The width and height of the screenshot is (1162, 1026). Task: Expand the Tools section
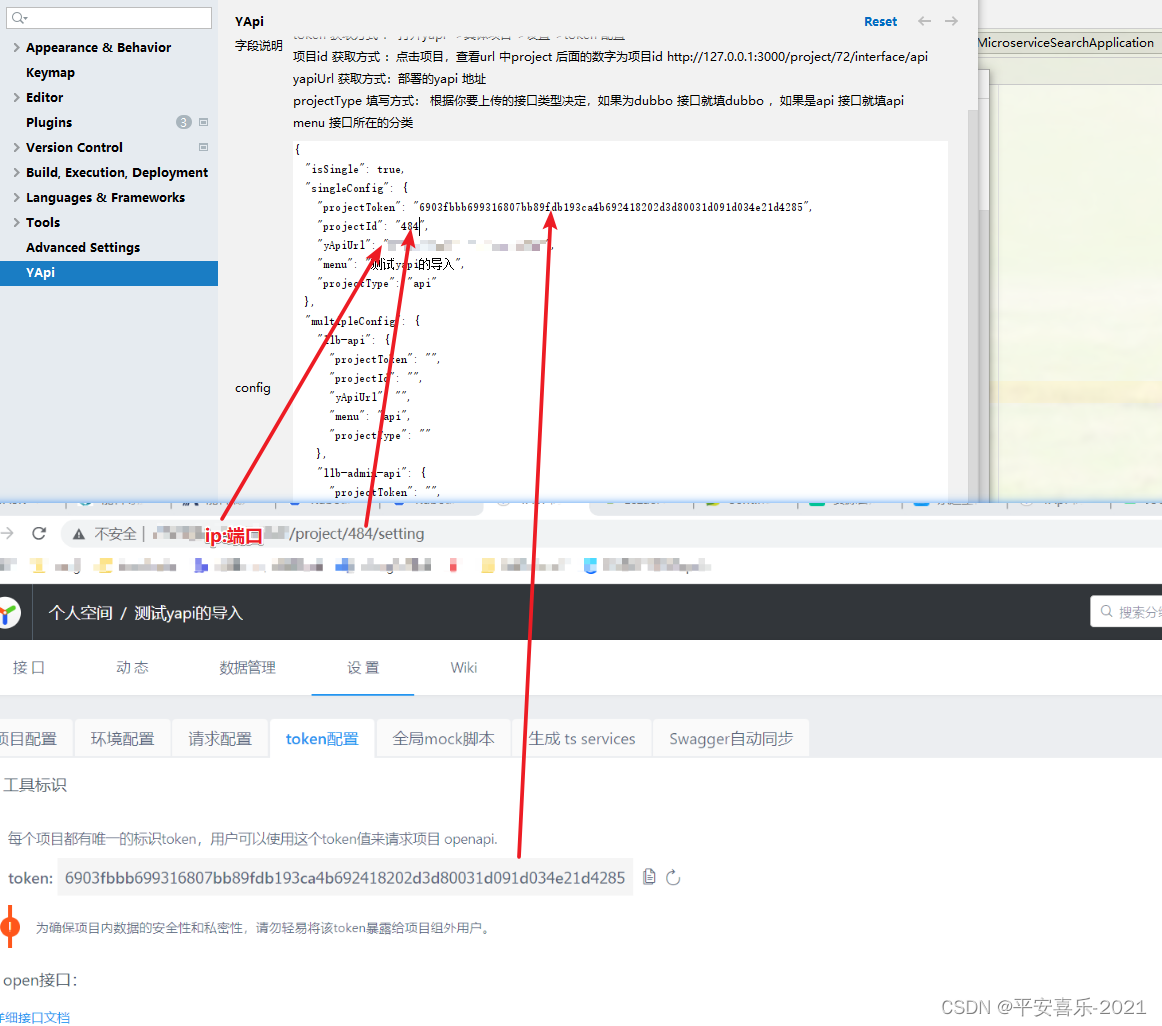(x=16, y=222)
